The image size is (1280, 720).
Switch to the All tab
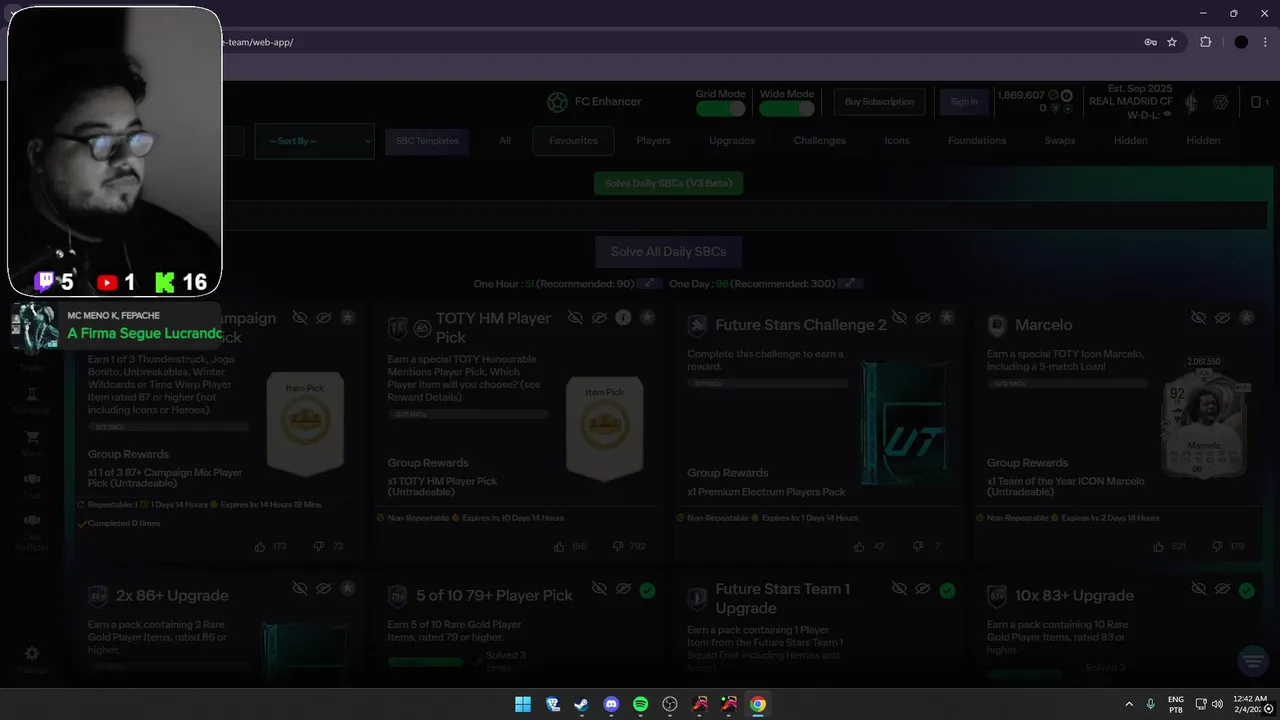click(505, 141)
